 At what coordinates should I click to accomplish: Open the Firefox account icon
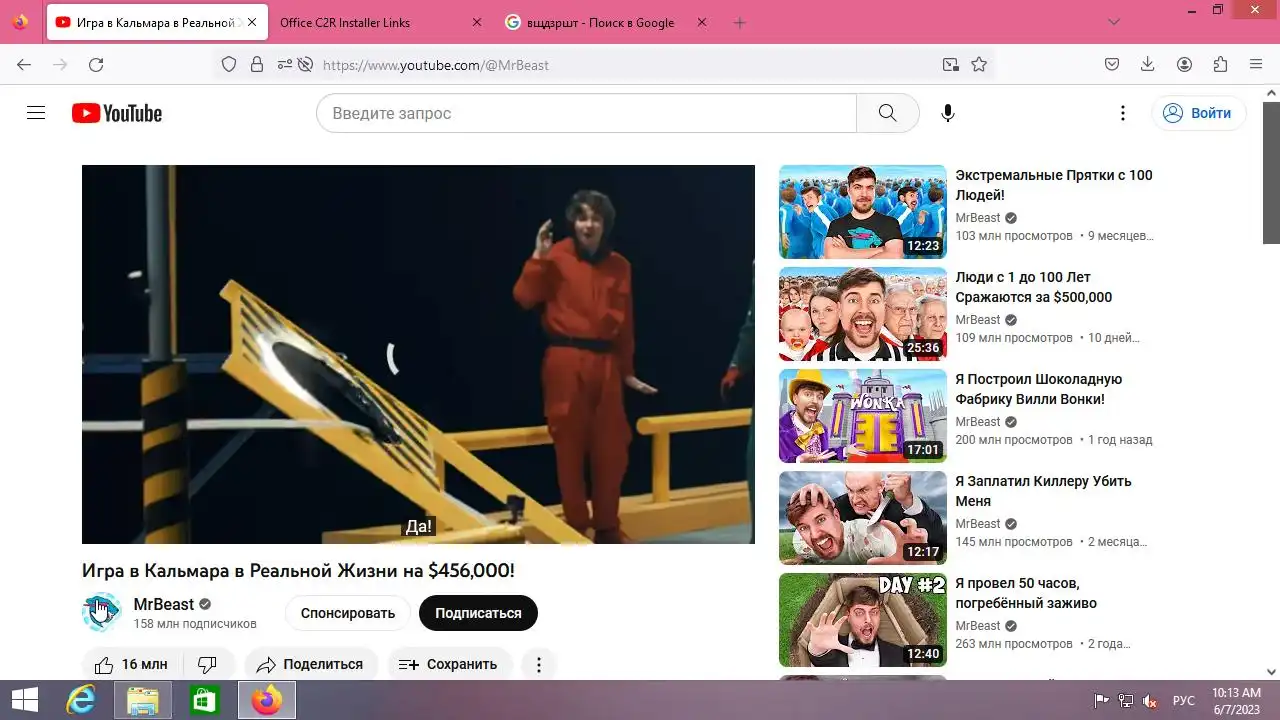point(1184,64)
